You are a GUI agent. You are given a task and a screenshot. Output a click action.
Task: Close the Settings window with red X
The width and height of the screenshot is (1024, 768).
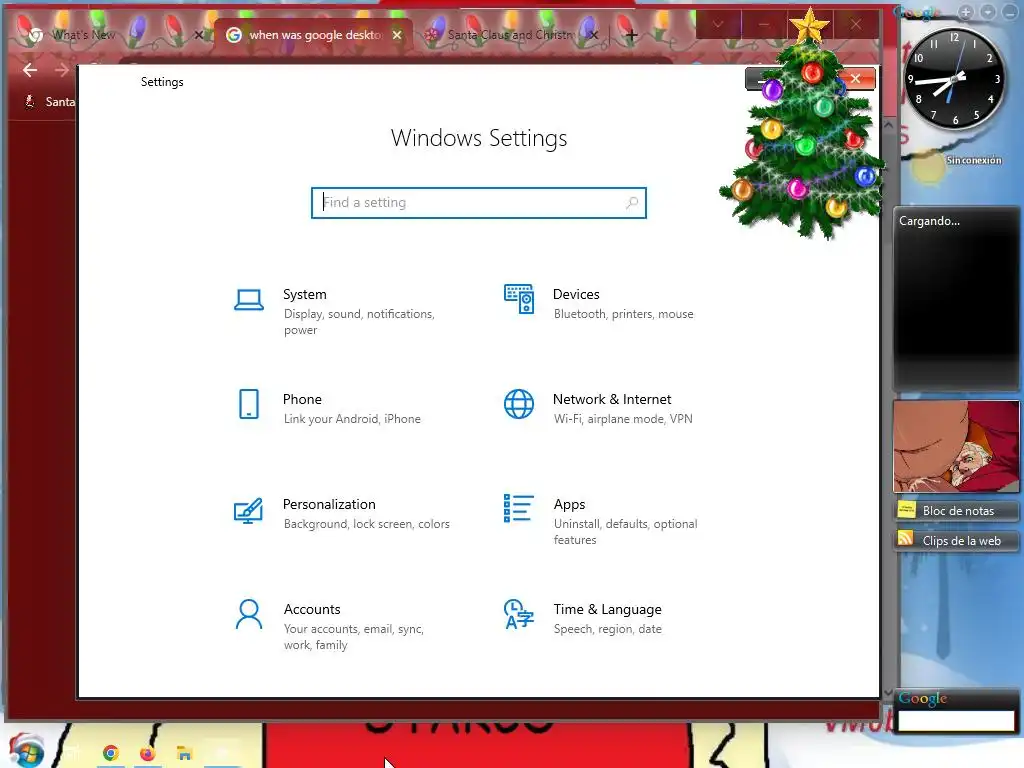click(x=856, y=78)
